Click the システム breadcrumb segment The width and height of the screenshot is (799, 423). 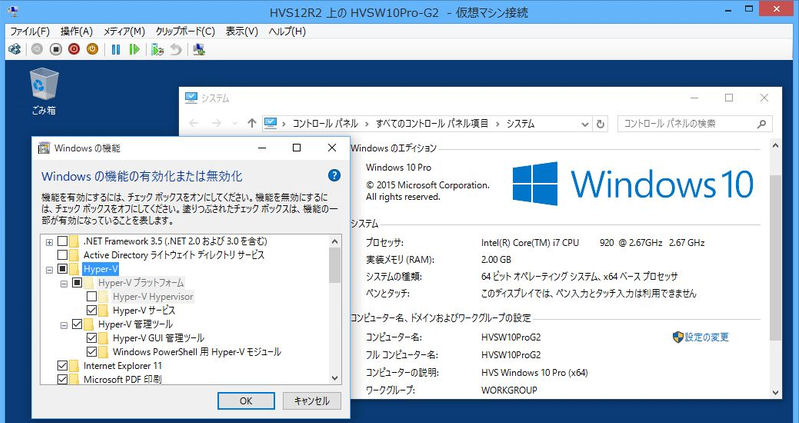pos(520,124)
